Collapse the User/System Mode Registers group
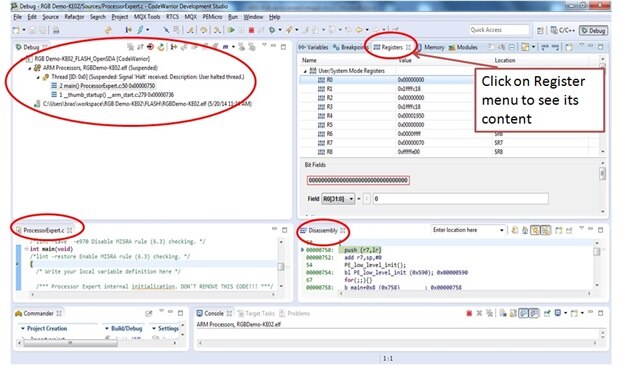620x365 pixels. [305, 71]
